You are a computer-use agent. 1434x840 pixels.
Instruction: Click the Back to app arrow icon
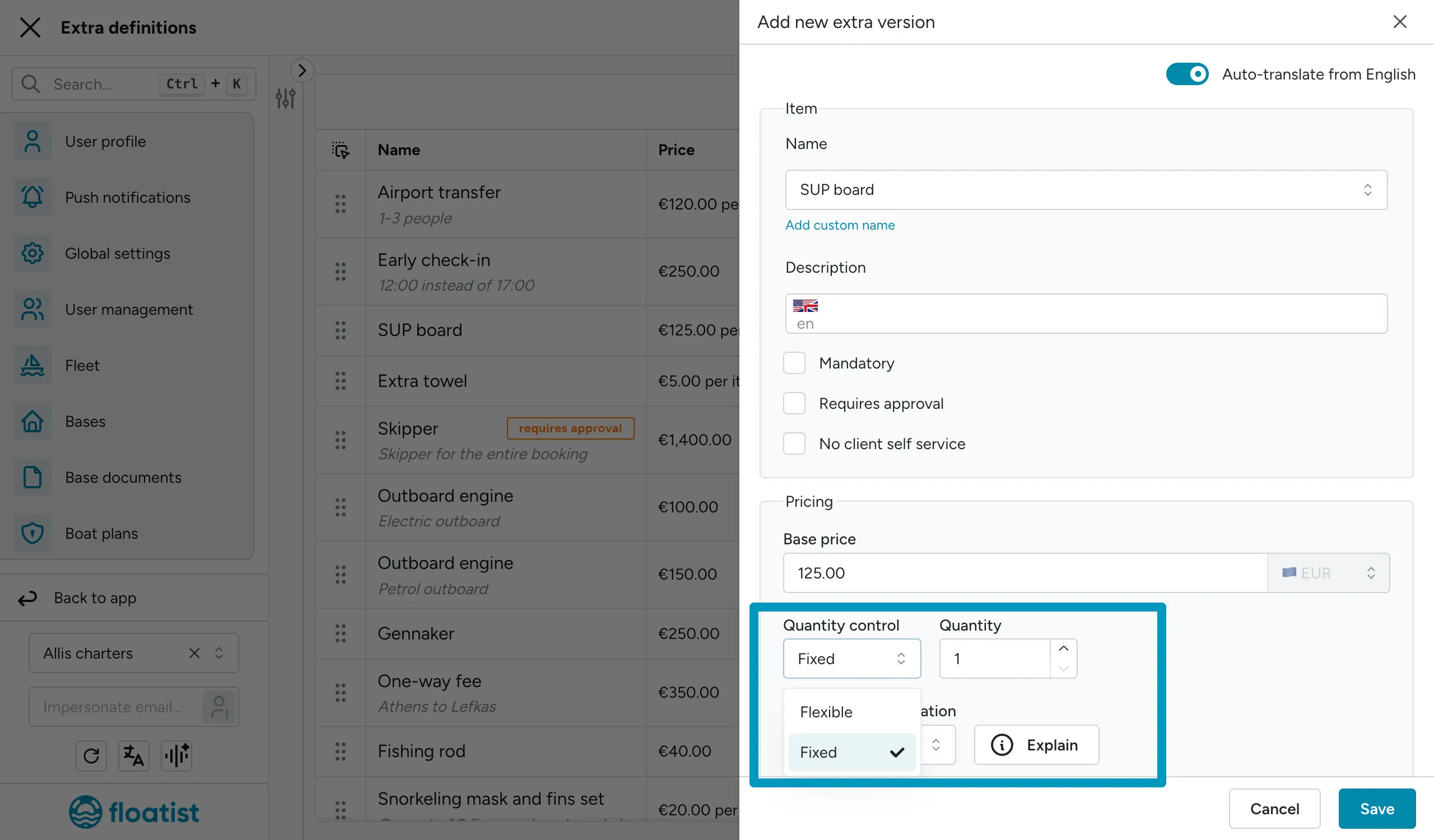tap(27, 598)
